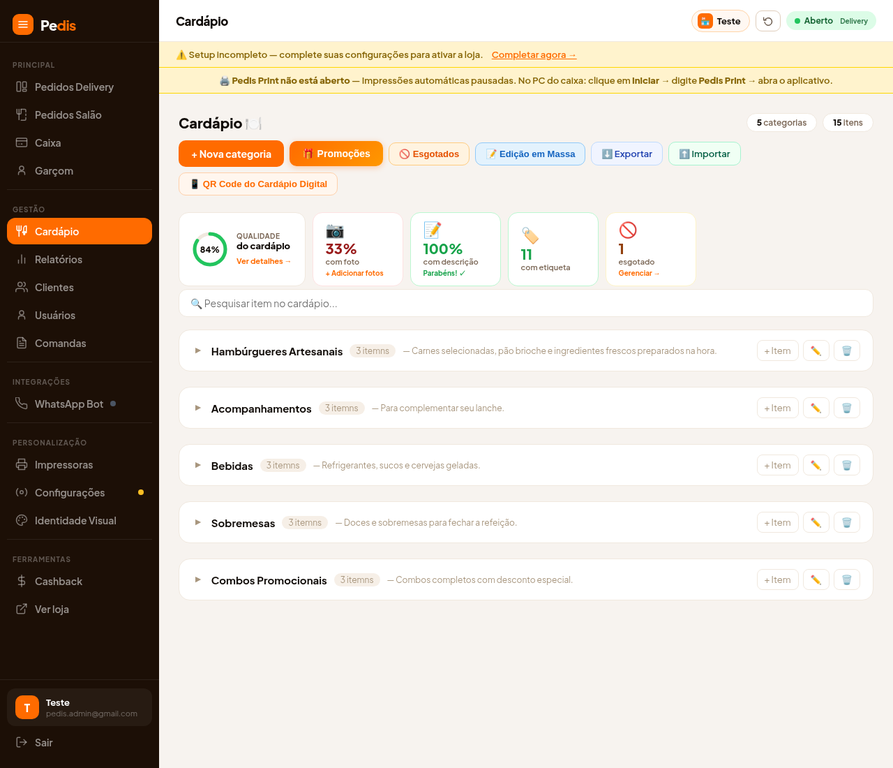The width and height of the screenshot is (893, 768).
Task: Expand the Combos Promocionais category
Action: (198, 580)
